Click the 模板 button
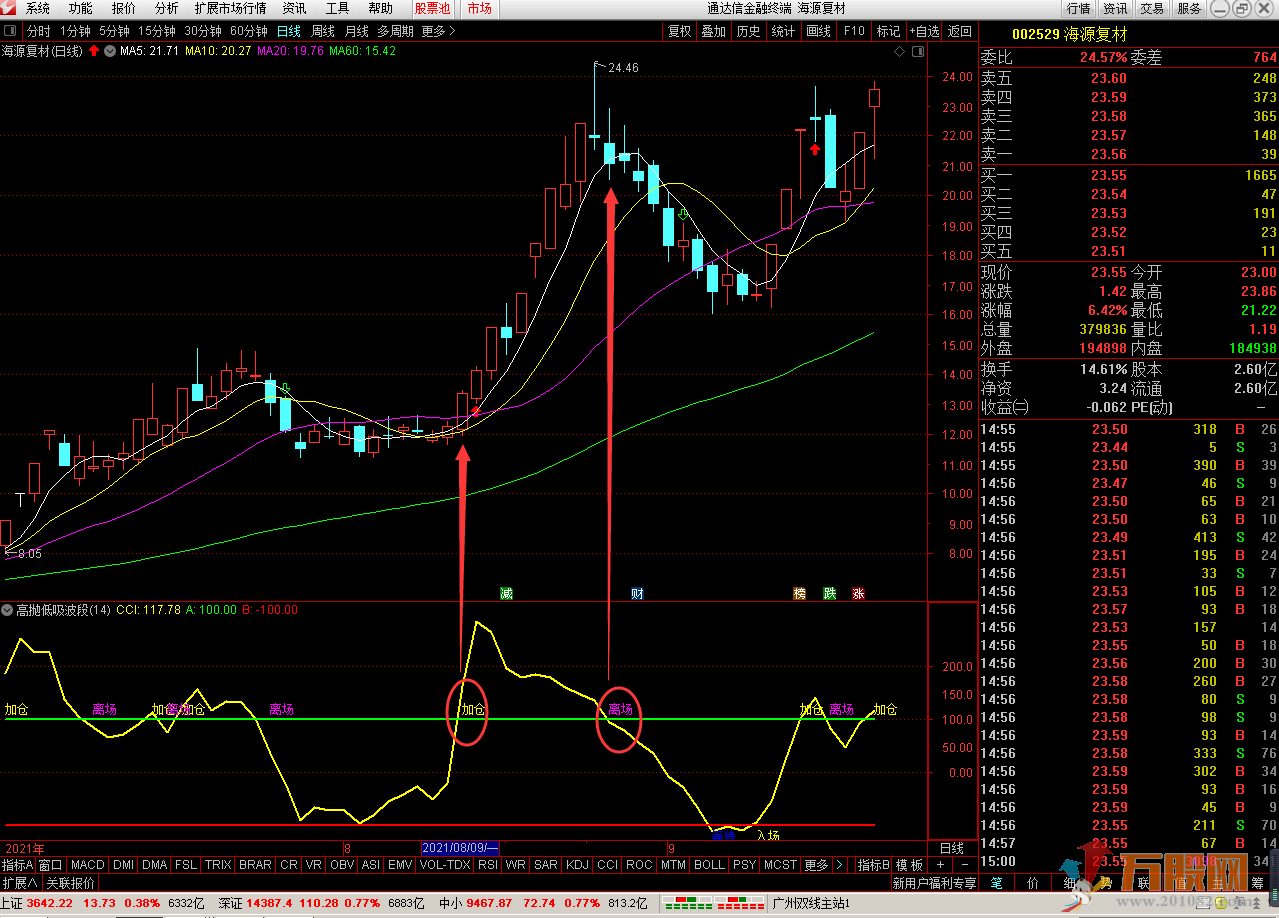1279x918 pixels. click(x=909, y=865)
